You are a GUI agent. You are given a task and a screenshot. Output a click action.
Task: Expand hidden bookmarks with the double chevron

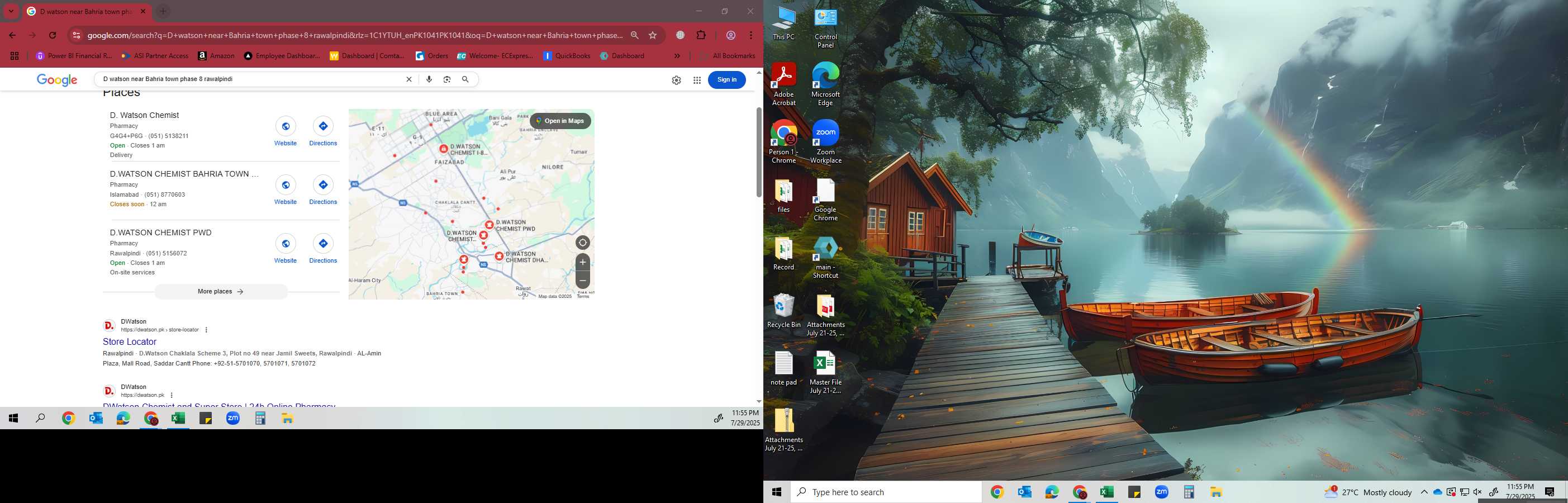[677, 56]
